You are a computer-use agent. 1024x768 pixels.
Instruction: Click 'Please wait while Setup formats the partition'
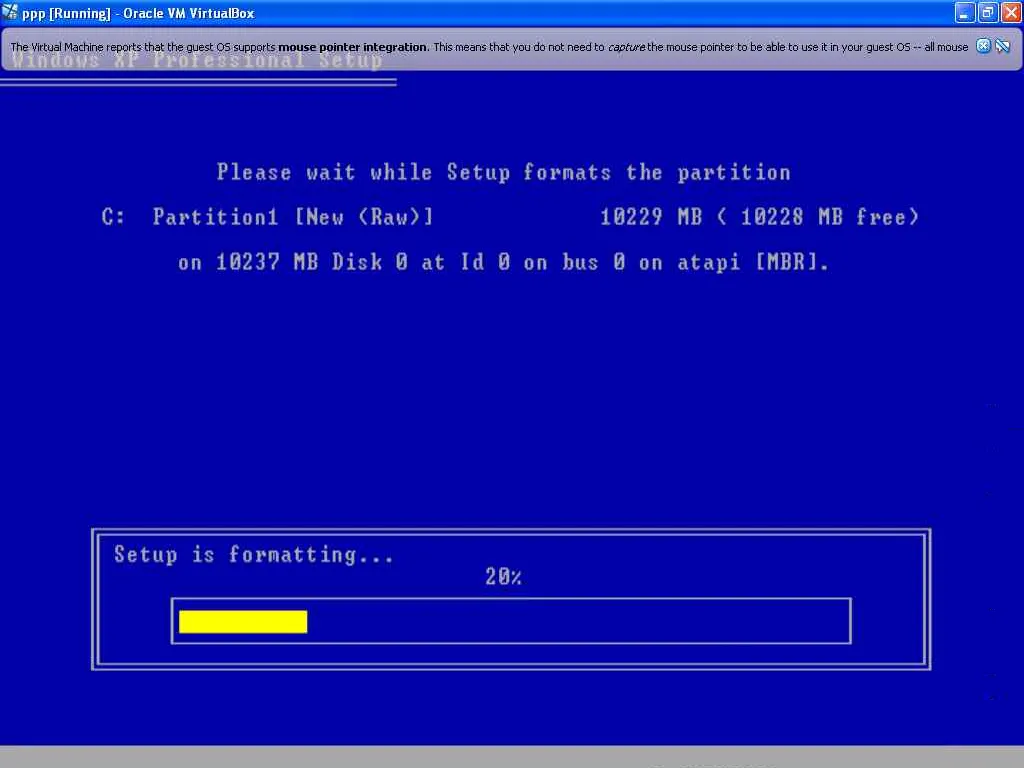[x=504, y=172]
